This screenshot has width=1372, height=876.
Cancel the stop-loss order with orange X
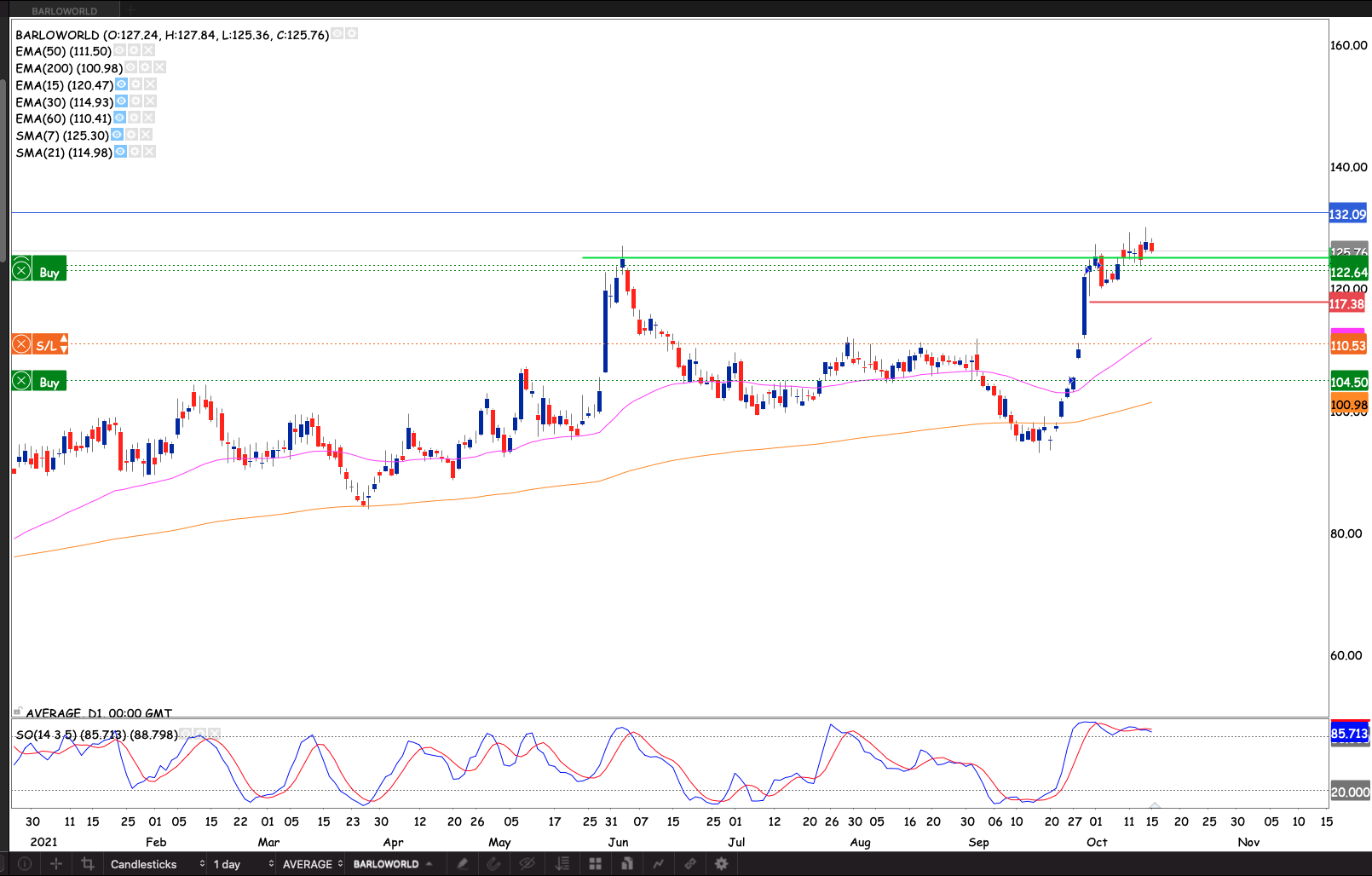click(21, 345)
